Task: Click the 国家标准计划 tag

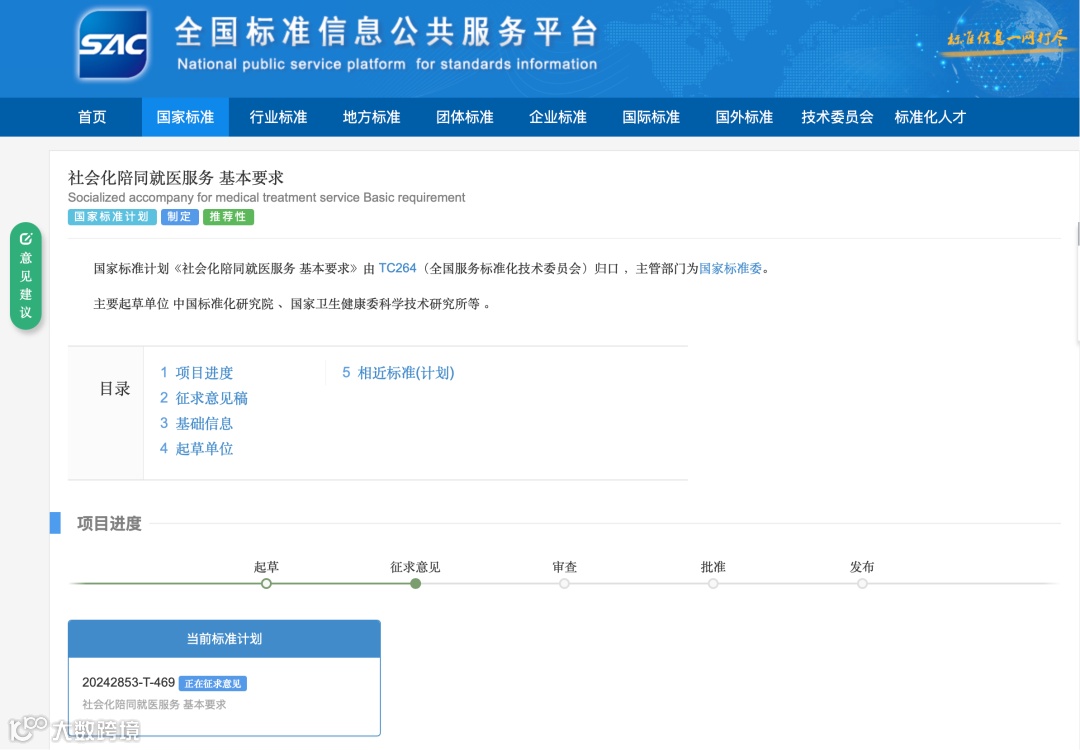Action: (x=112, y=217)
